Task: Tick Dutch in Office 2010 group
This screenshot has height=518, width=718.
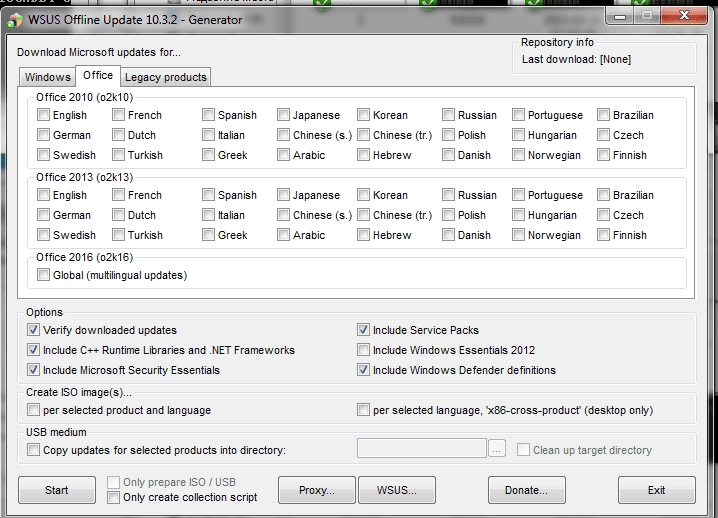Action: coord(119,135)
